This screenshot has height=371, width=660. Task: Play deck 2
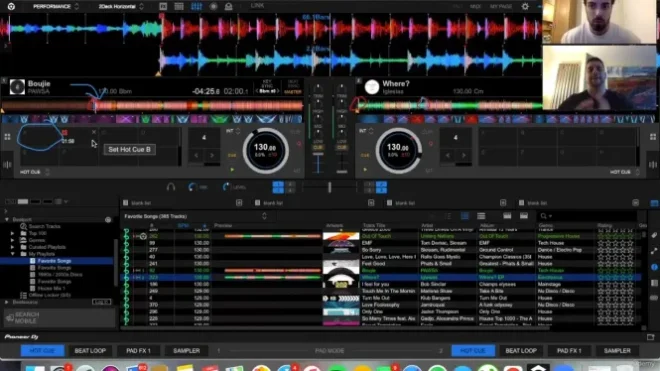coord(365,170)
